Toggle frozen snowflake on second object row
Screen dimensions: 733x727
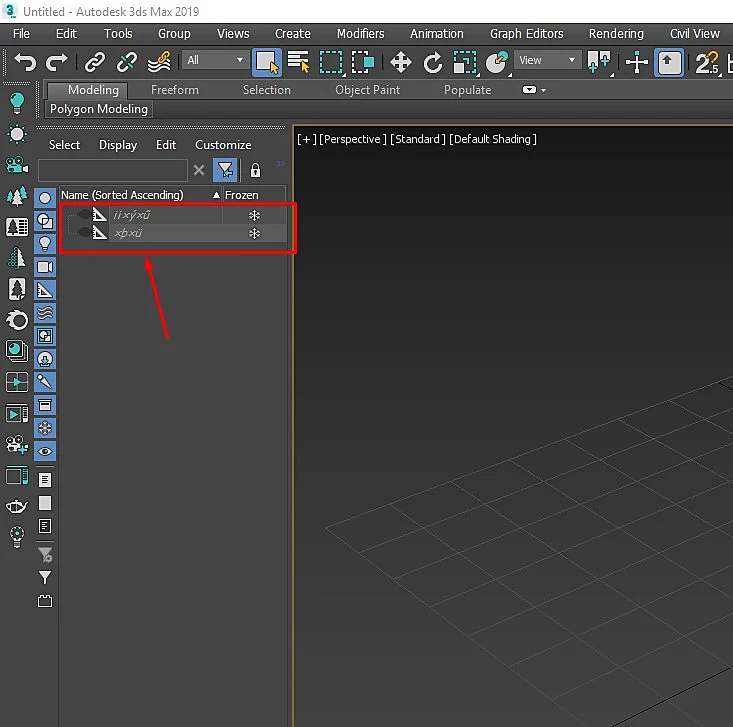(254, 233)
